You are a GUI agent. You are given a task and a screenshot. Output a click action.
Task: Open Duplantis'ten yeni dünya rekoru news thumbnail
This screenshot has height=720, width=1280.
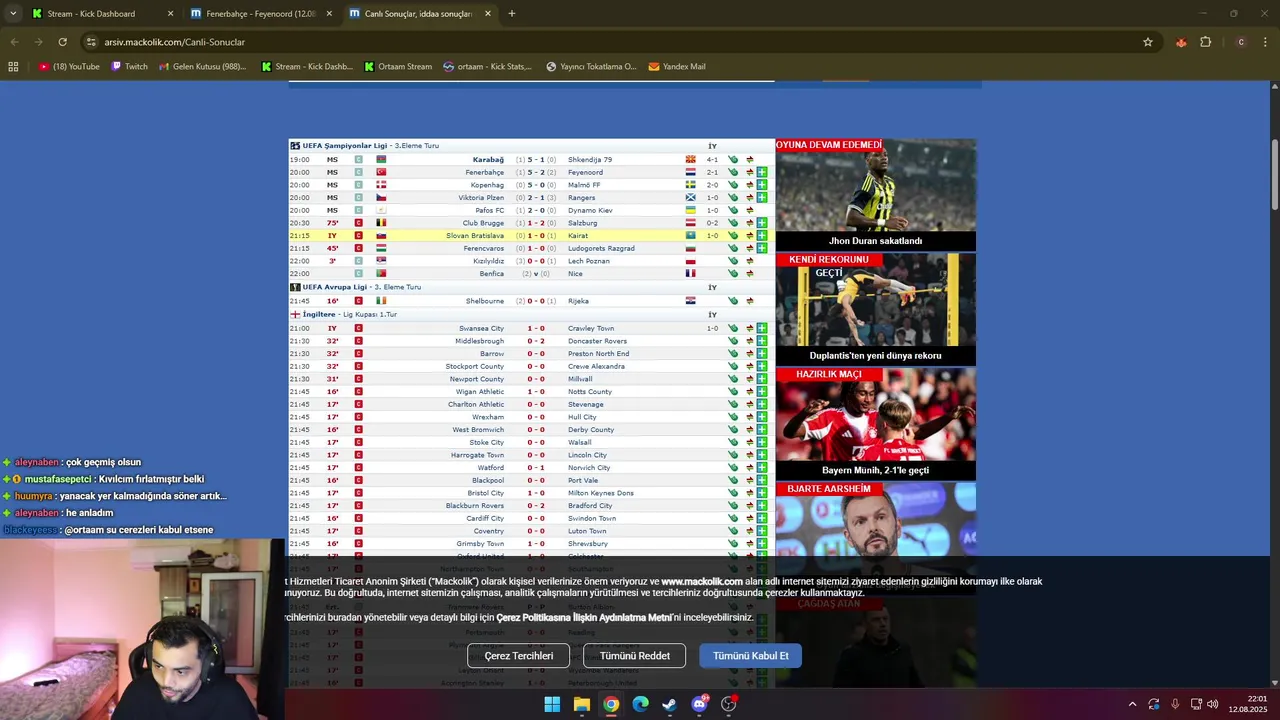point(875,309)
